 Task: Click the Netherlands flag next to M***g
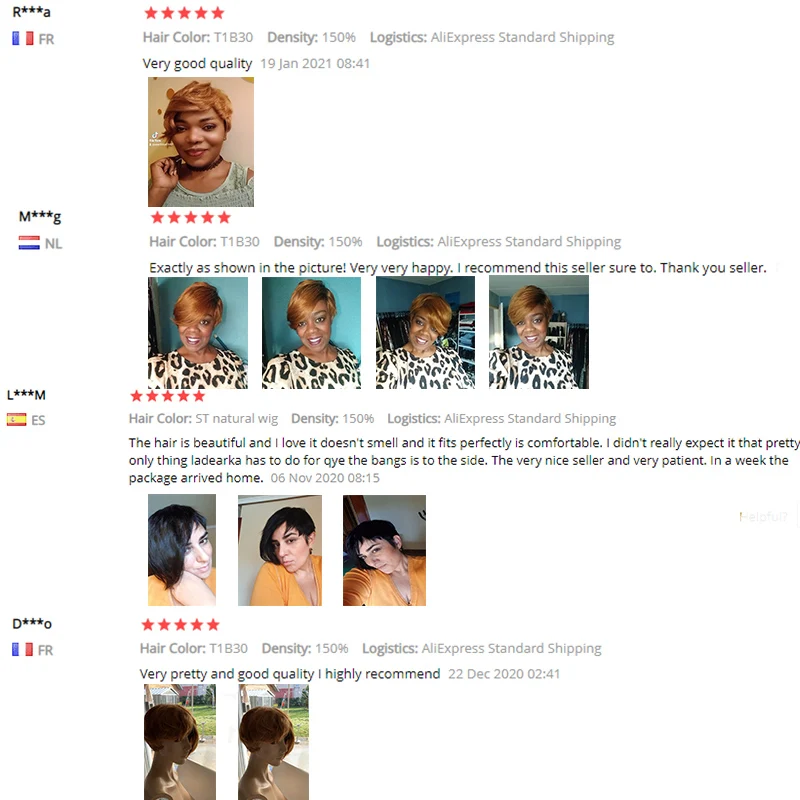pyautogui.click(x=29, y=243)
